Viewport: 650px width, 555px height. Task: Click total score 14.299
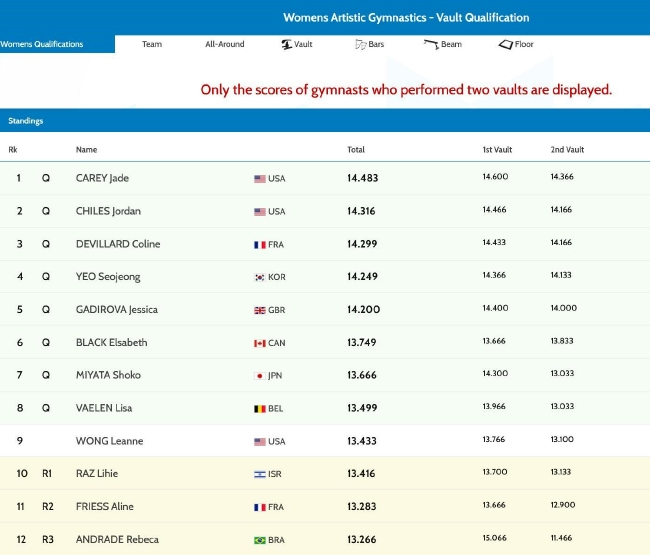tap(362, 244)
